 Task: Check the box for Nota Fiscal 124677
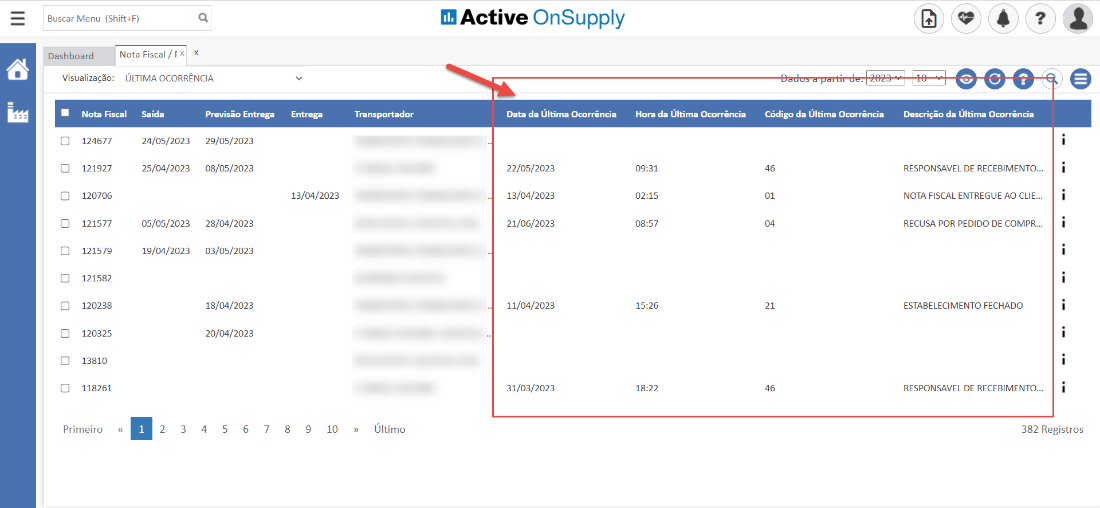[65, 141]
